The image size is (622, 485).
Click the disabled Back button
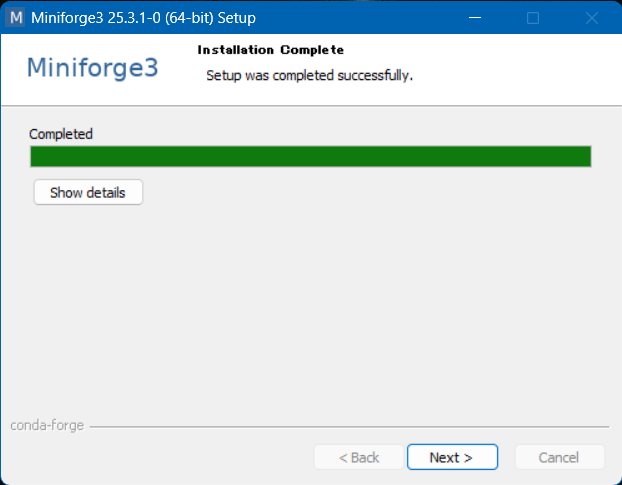click(x=358, y=457)
